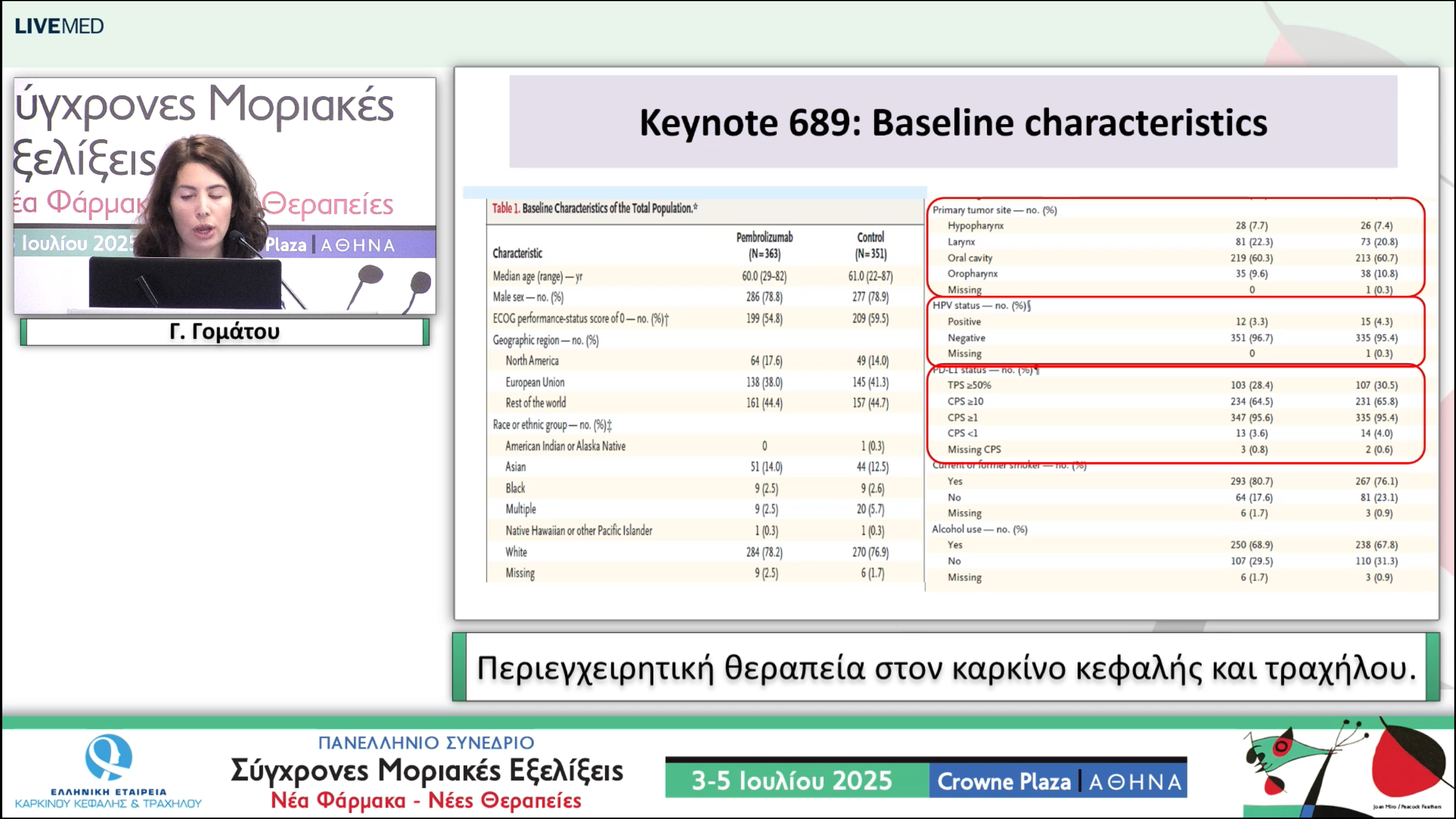Click the Primary tumor site red box
The width and height of the screenshot is (1456, 819).
coord(1175,246)
